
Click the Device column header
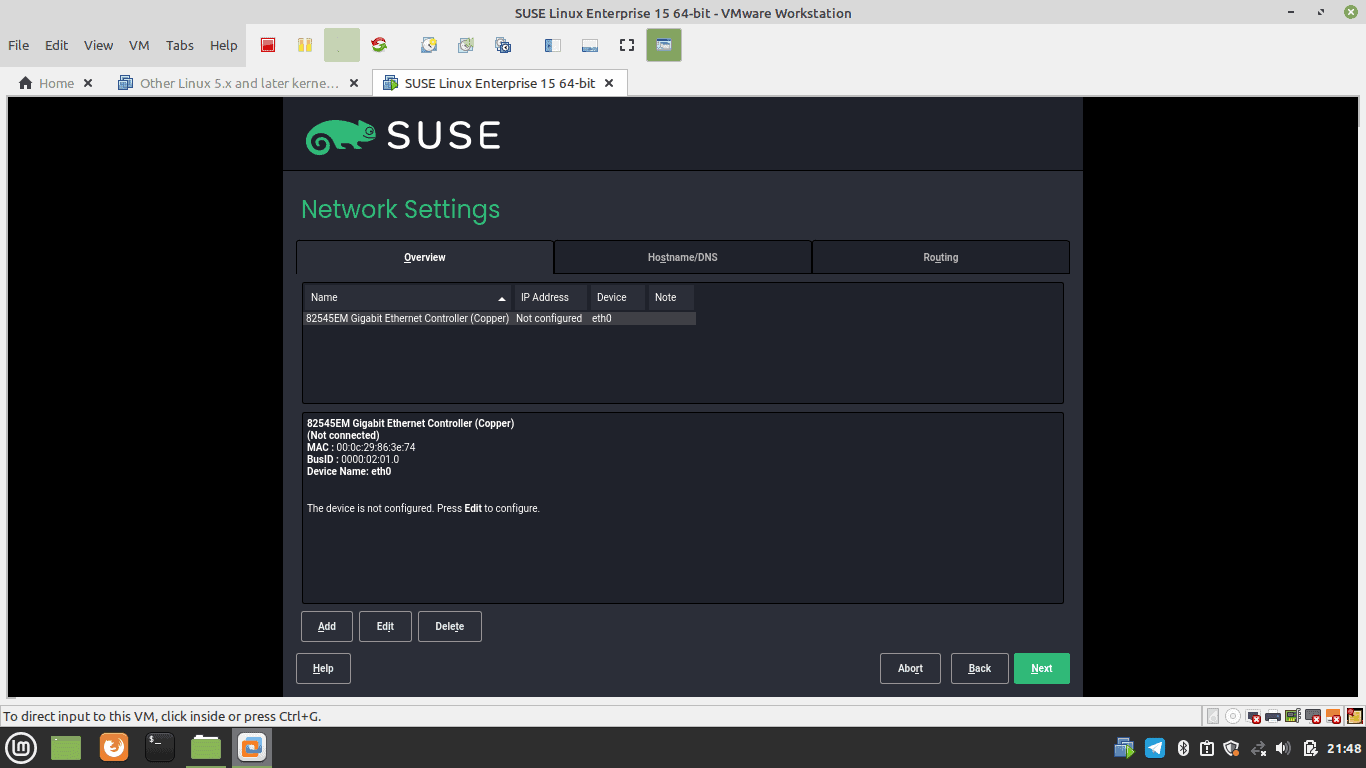[618, 297]
